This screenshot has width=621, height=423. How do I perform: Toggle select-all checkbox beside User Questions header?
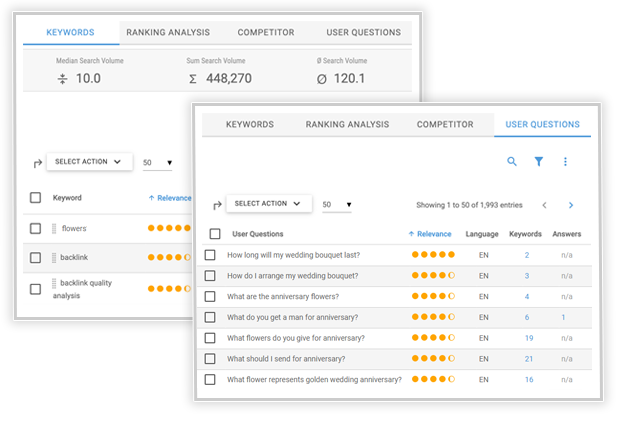(x=215, y=234)
